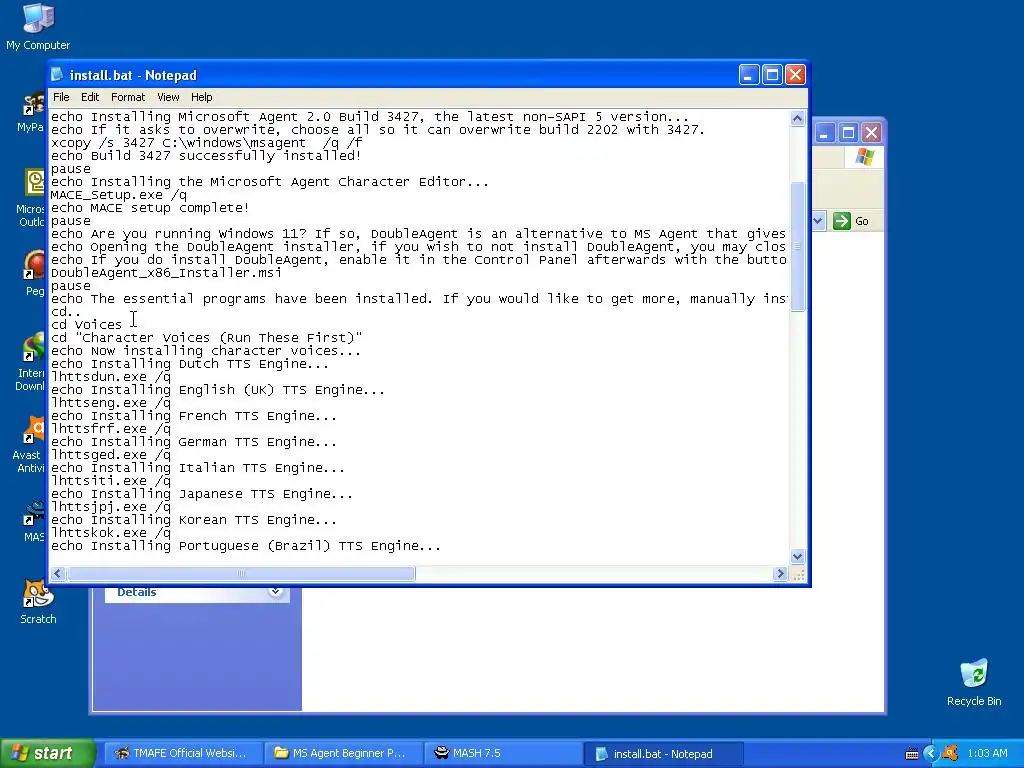Click Notepad horizontal scroll left arrow

(x=58, y=573)
